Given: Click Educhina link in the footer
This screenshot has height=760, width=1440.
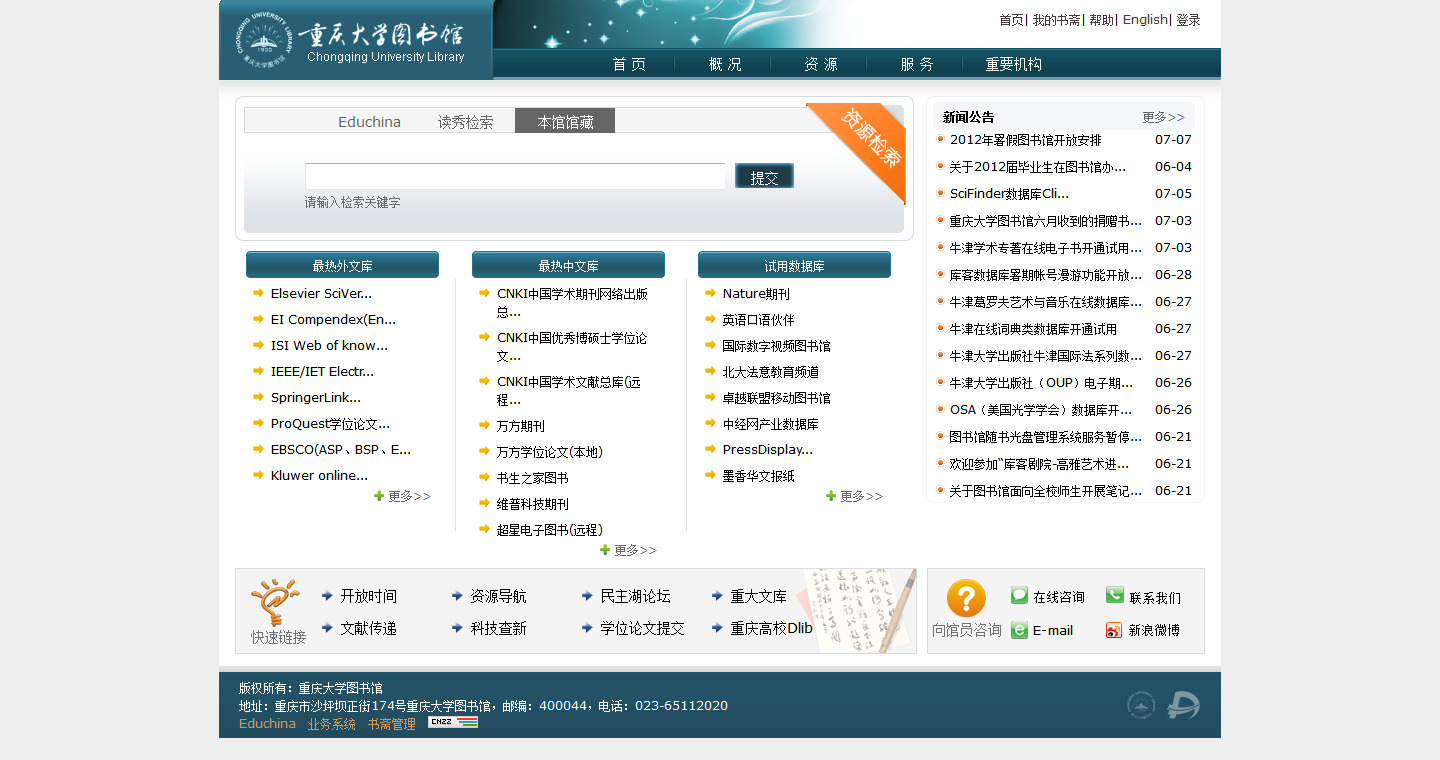Looking at the screenshot, I should (267, 723).
